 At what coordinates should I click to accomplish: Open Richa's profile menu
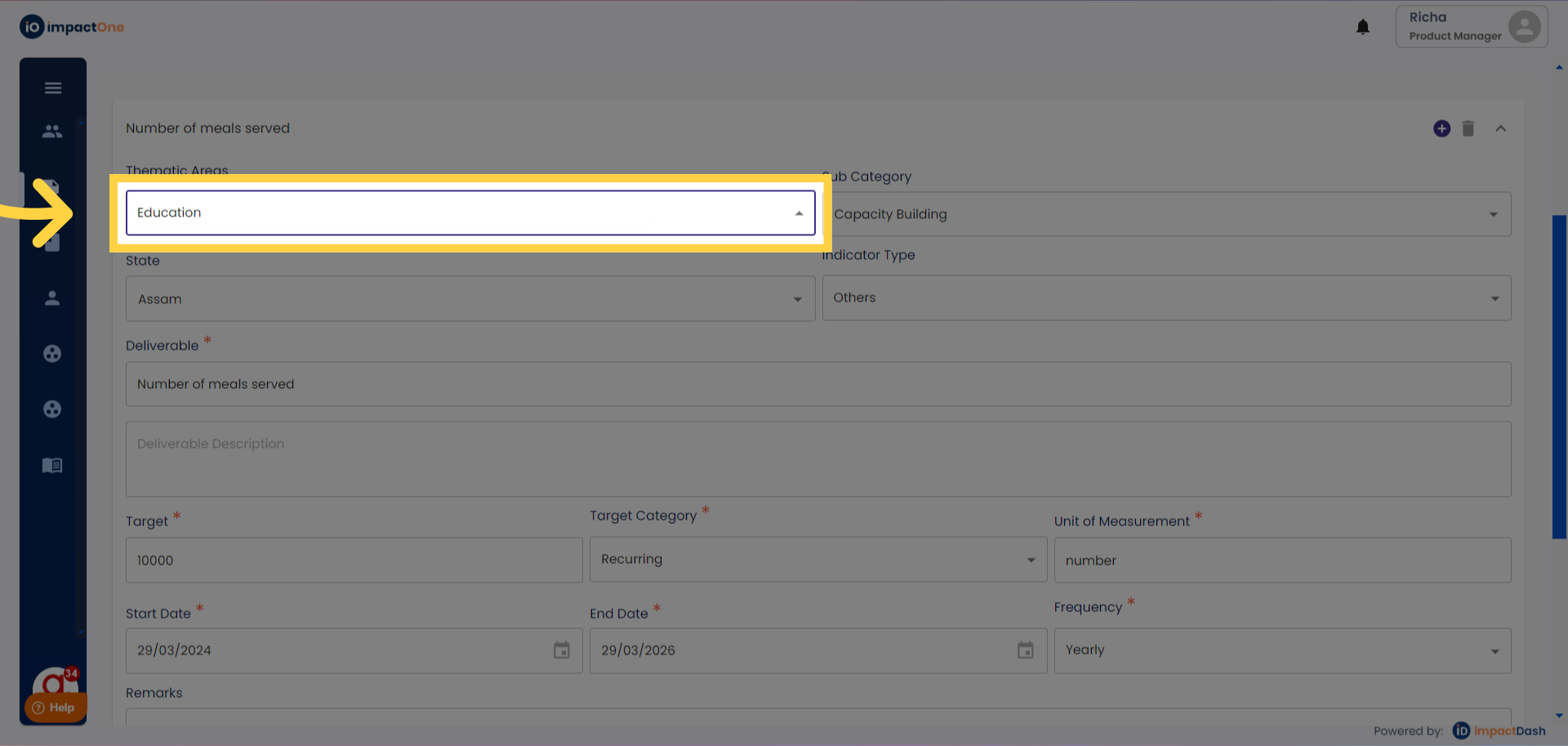[1472, 27]
